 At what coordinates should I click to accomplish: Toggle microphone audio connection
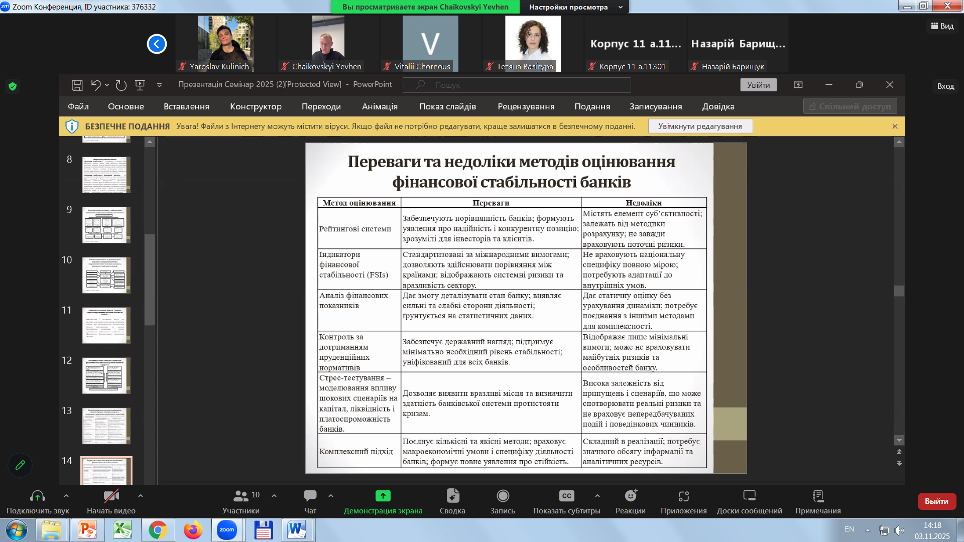[37, 496]
